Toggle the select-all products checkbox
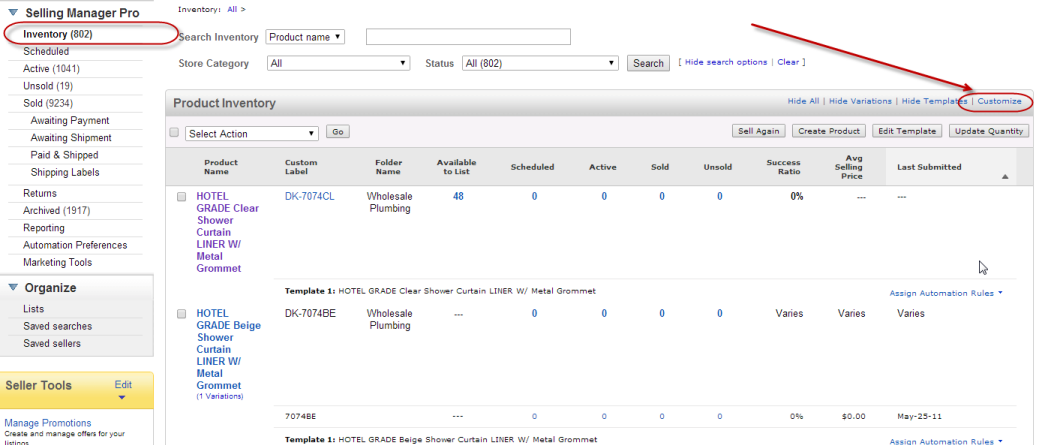 point(174,132)
